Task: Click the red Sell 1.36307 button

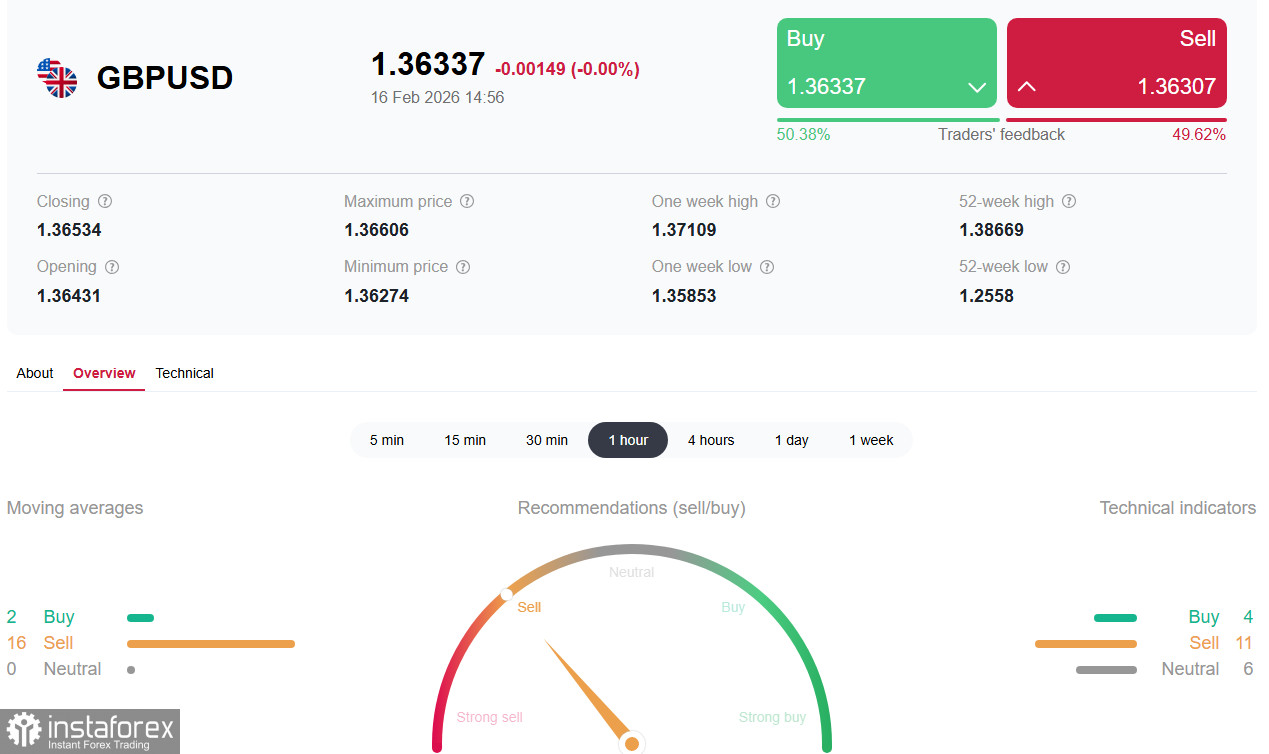Action: (1117, 63)
